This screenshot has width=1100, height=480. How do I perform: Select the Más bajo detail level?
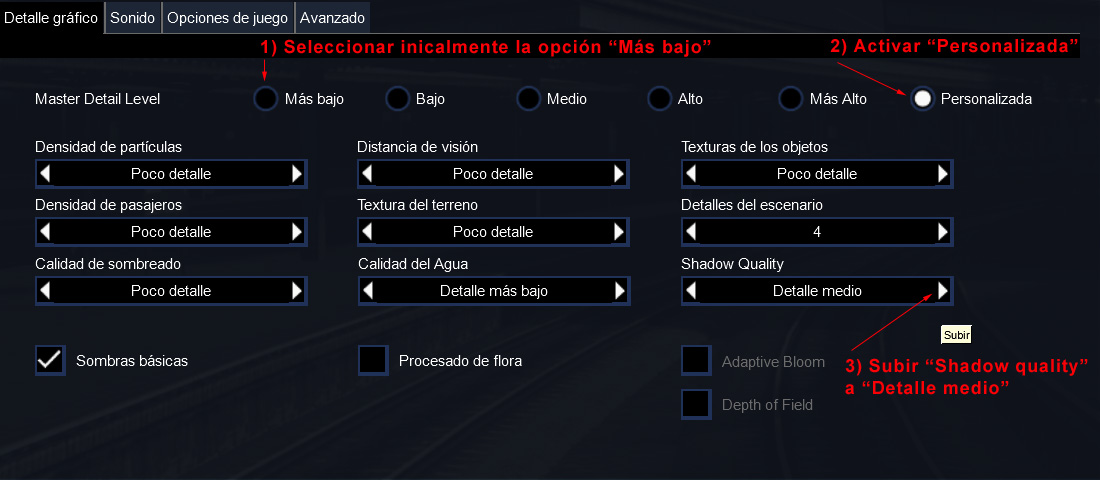[x=265, y=99]
